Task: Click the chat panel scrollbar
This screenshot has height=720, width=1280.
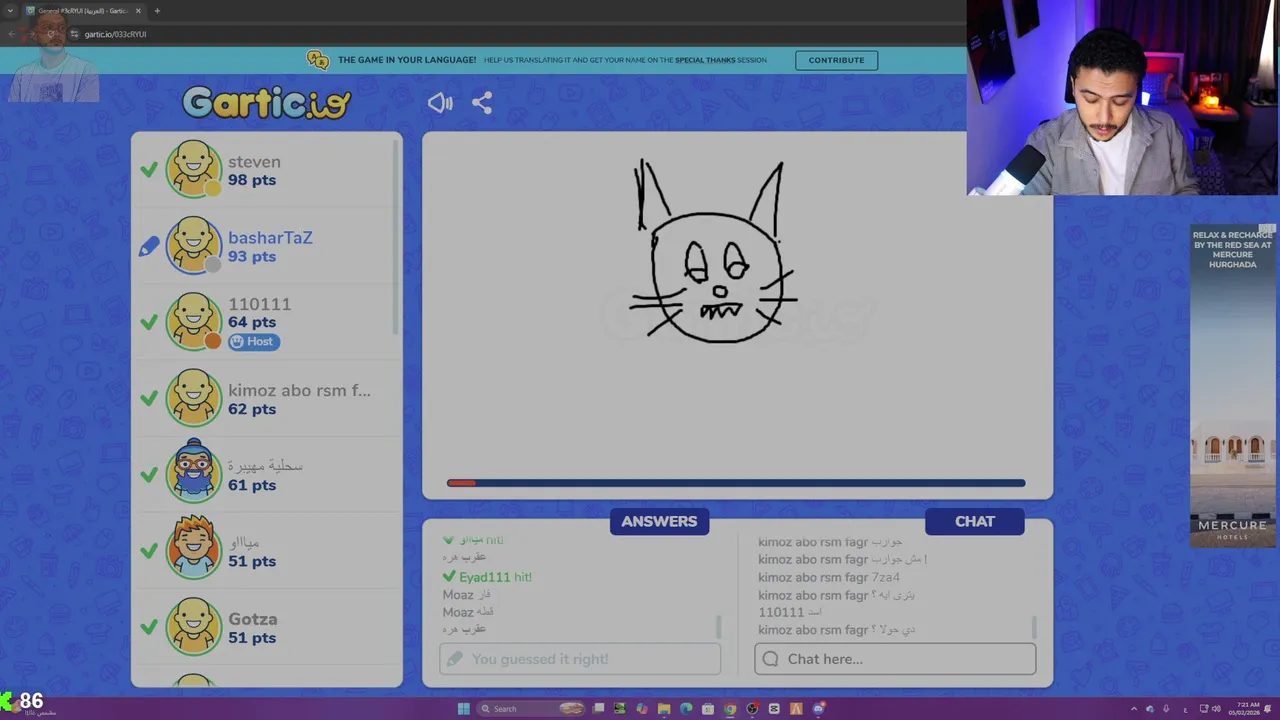Action: coord(1034,627)
